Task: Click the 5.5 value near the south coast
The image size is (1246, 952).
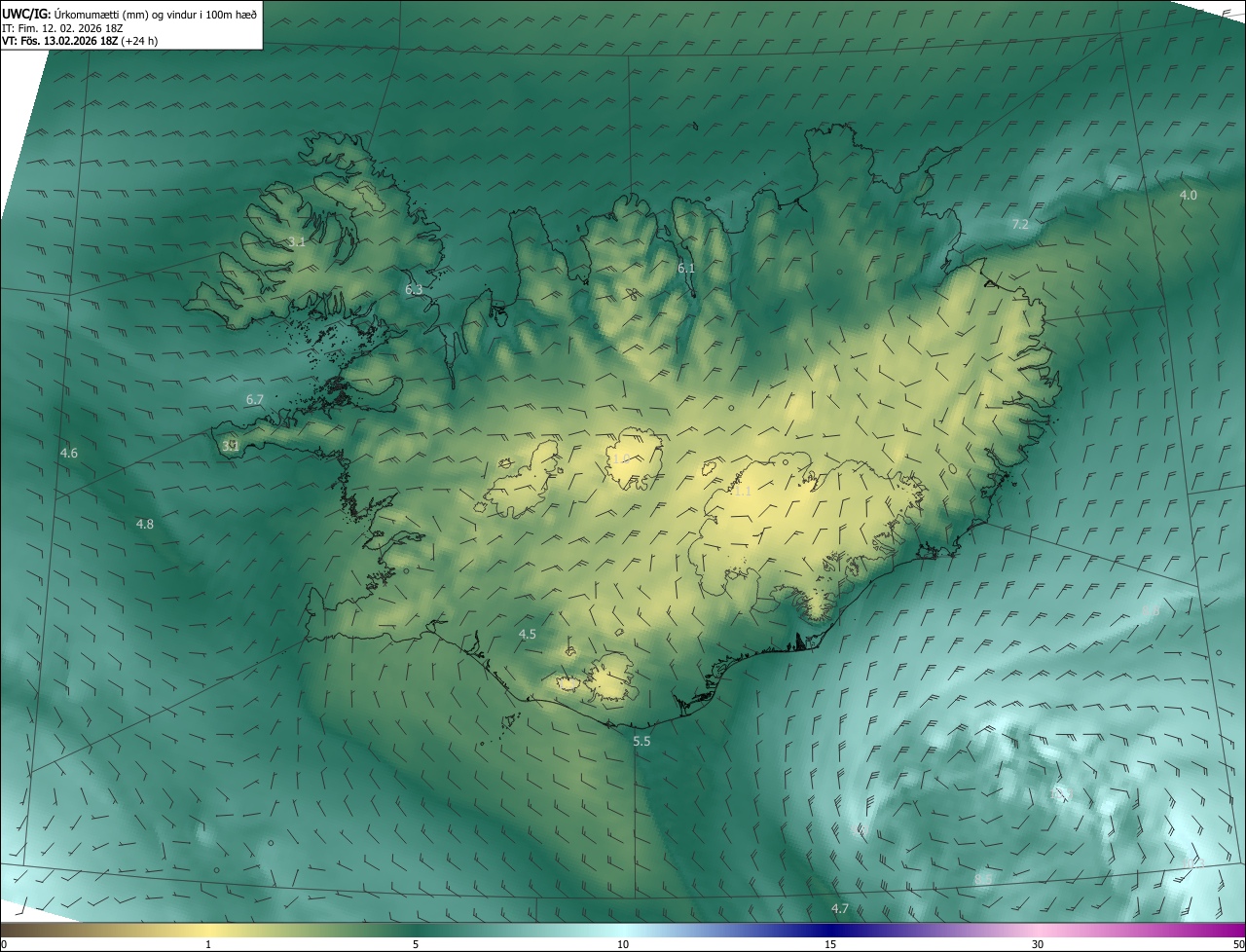Action: (x=641, y=741)
